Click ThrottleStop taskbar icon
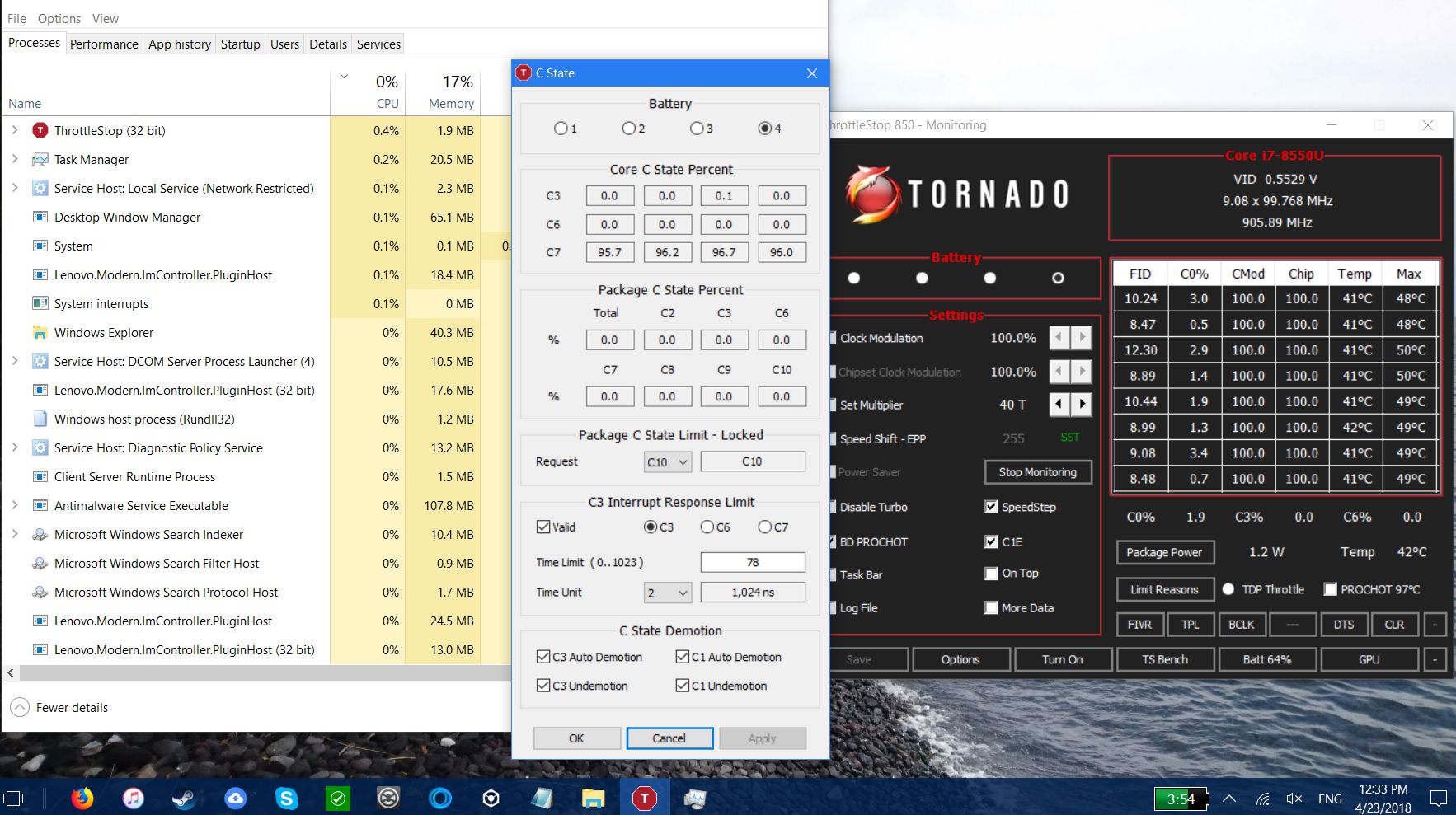This screenshot has width=1456, height=815. 644,798
